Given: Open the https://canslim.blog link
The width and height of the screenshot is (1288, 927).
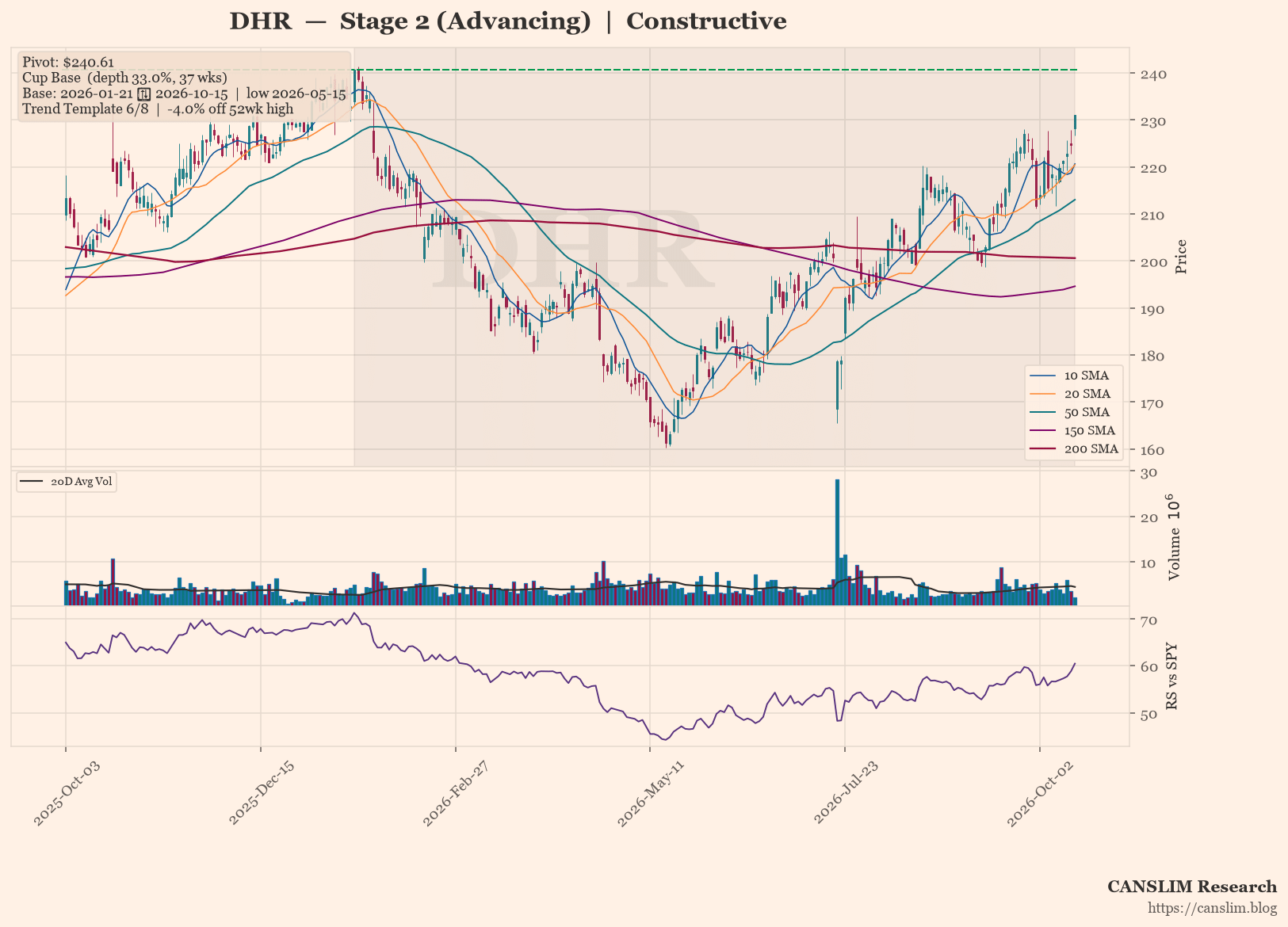Looking at the screenshot, I should 1213,908.
